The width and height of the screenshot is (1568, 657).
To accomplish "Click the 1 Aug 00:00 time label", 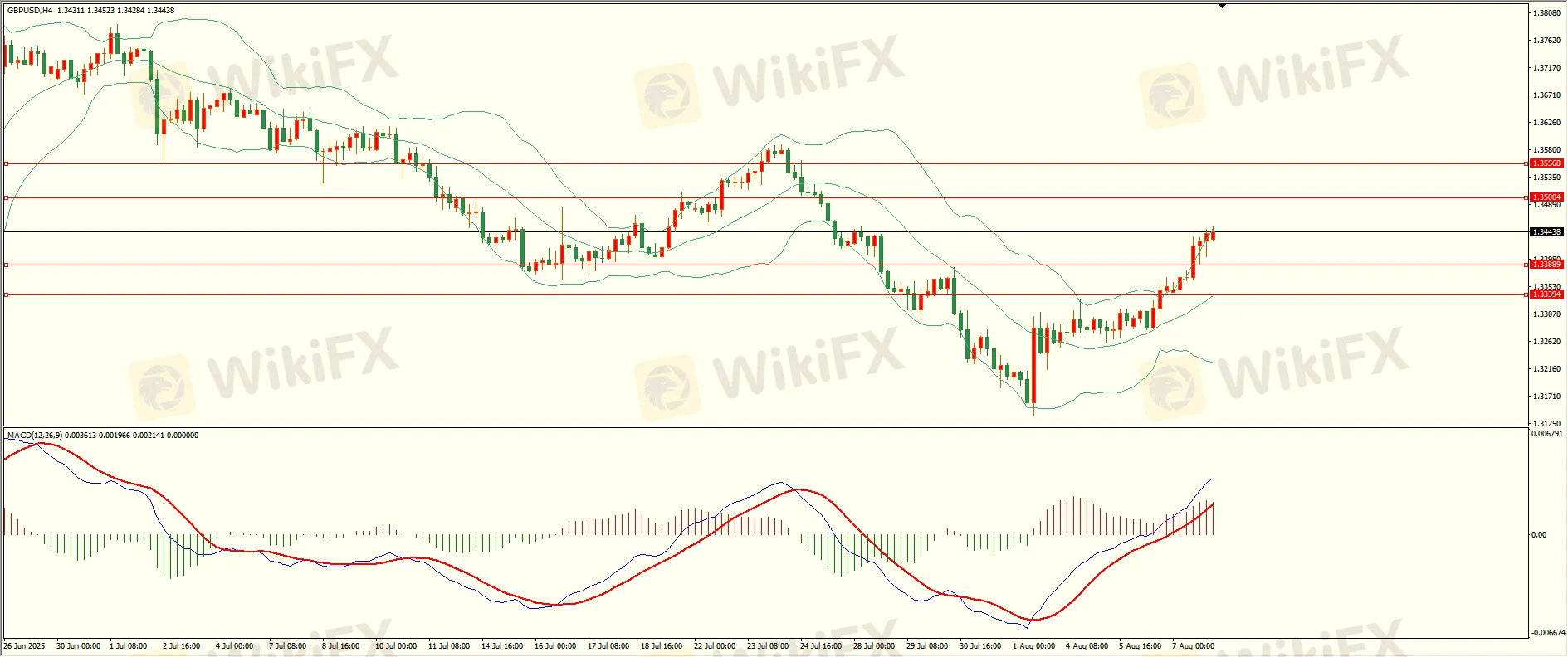I will (x=1033, y=646).
